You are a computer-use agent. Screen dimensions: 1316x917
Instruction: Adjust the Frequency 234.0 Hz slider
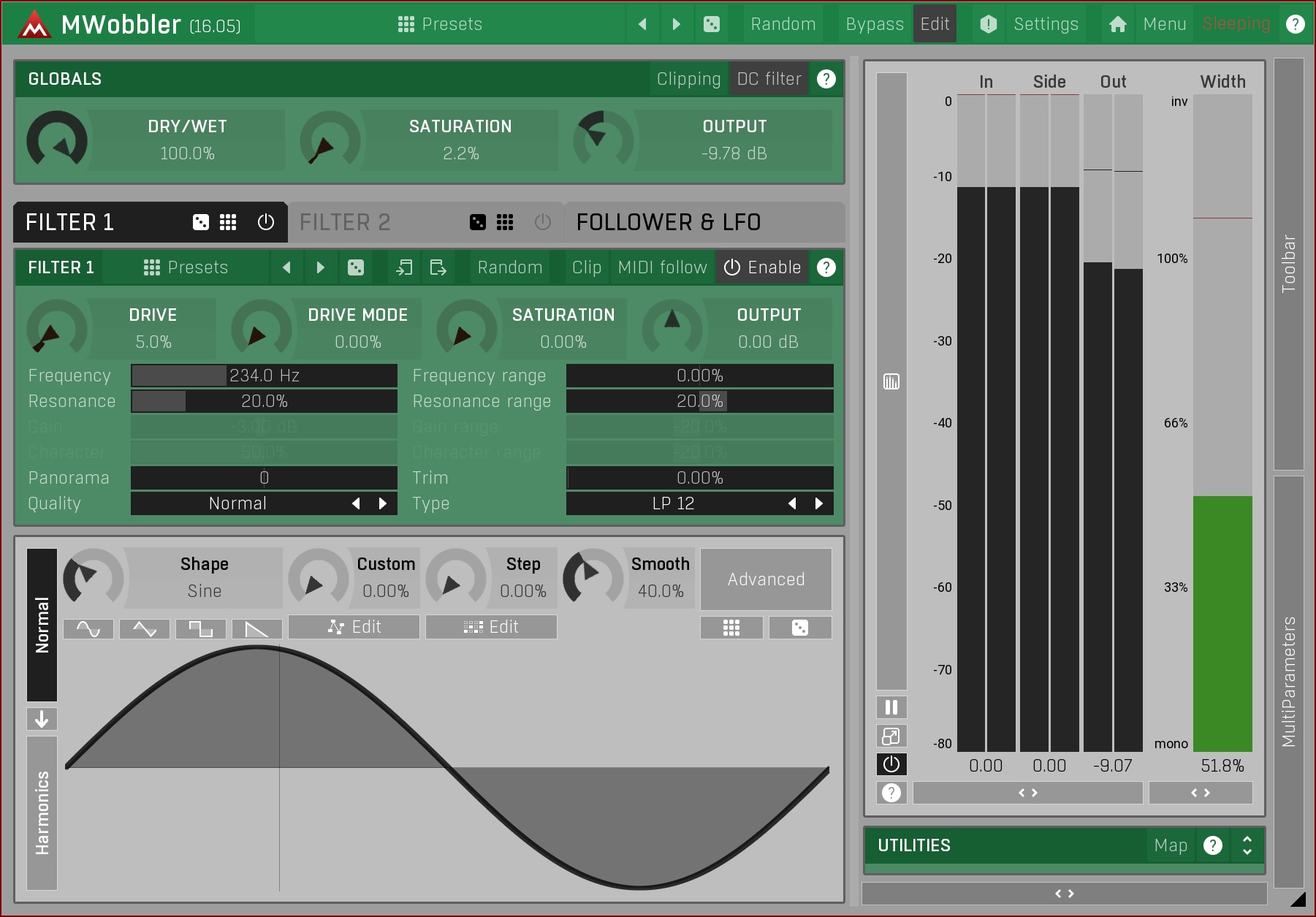point(264,376)
